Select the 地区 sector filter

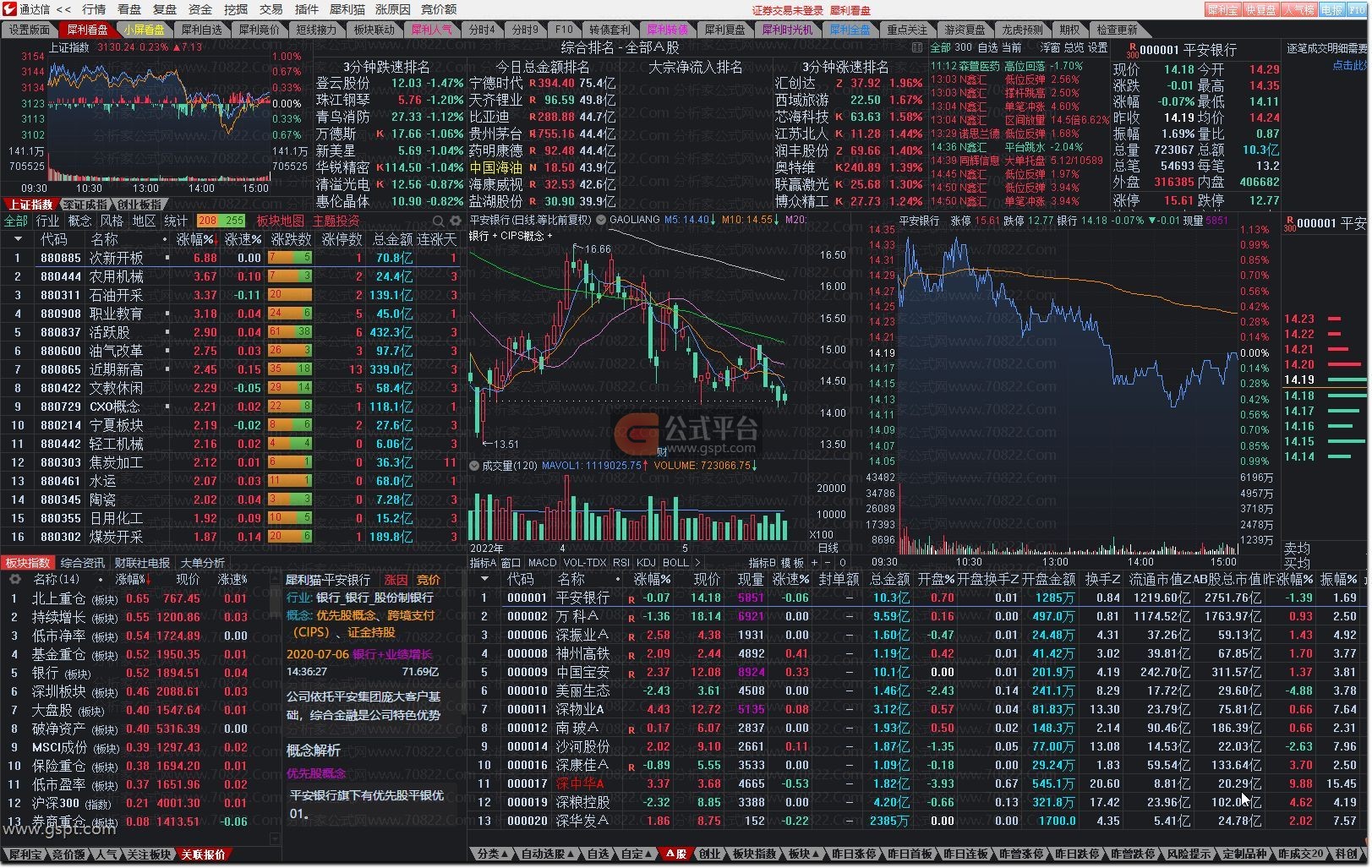(145, 221)
